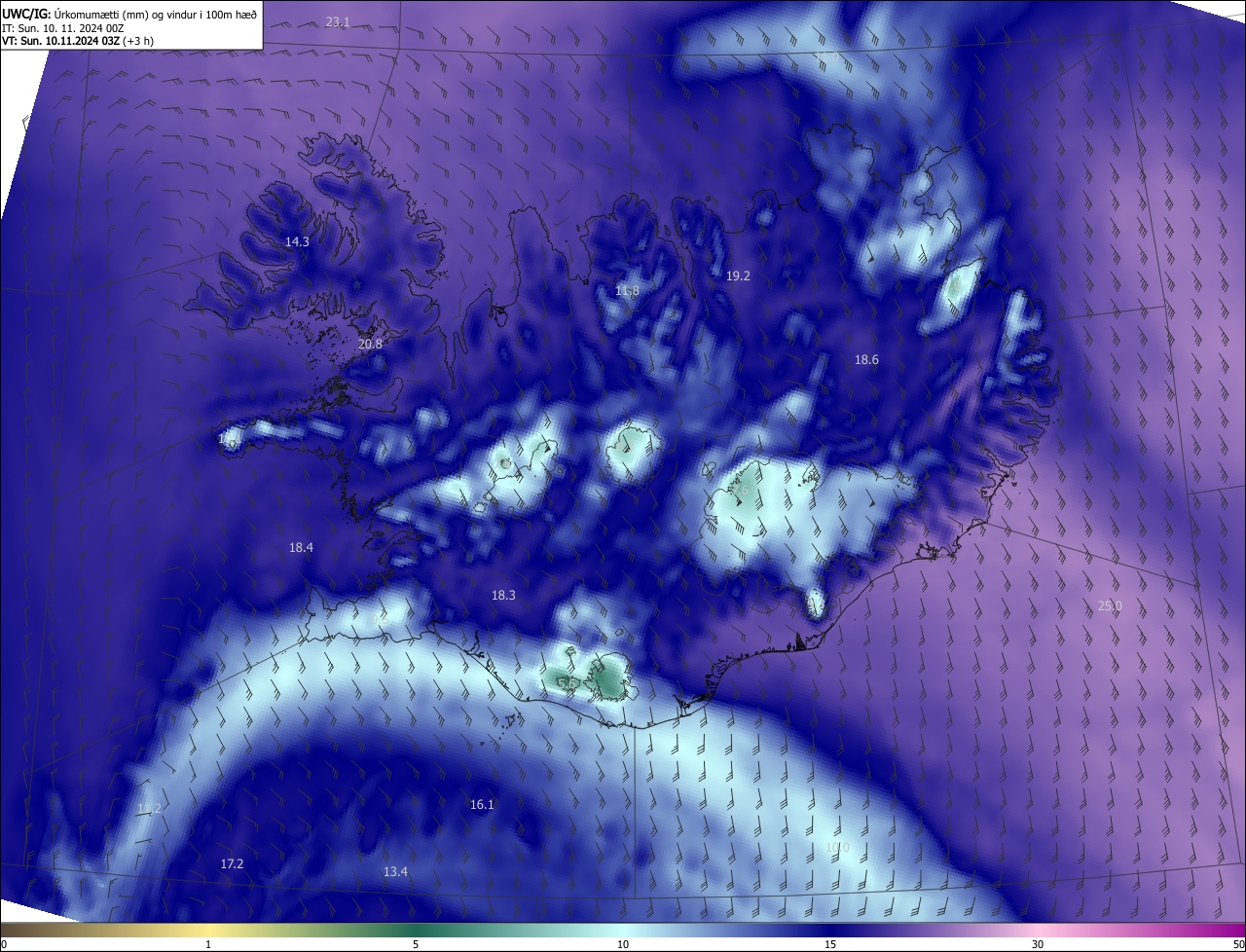Click the 11.2 value in the southwest
1246x952 pixels.
149,808
